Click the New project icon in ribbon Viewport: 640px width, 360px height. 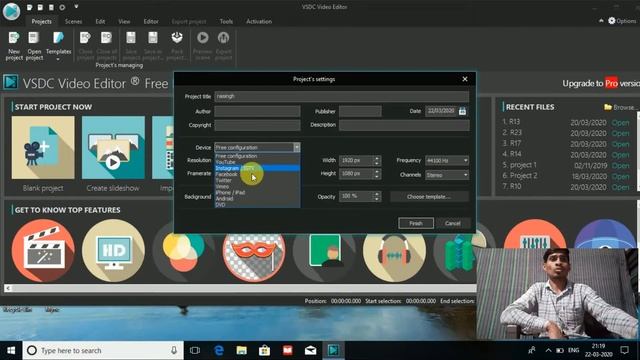[x=14, y=46]
